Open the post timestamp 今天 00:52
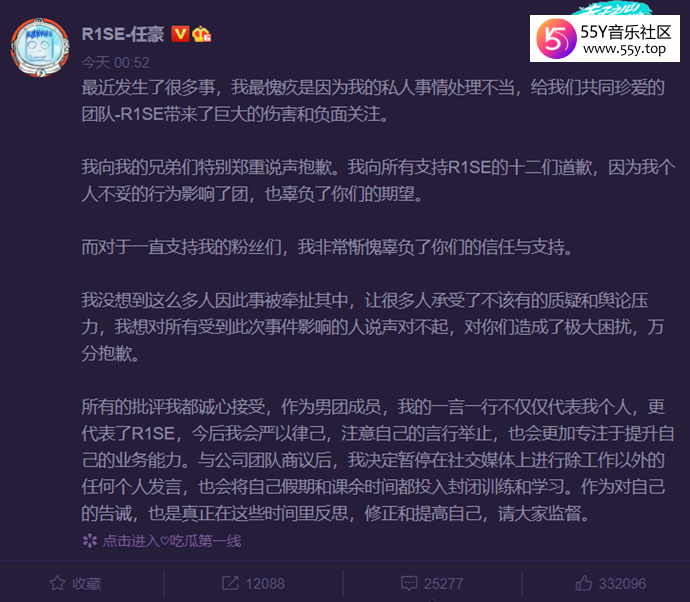Viewport: 690px width, 602px height. click(x=115, y=62)
